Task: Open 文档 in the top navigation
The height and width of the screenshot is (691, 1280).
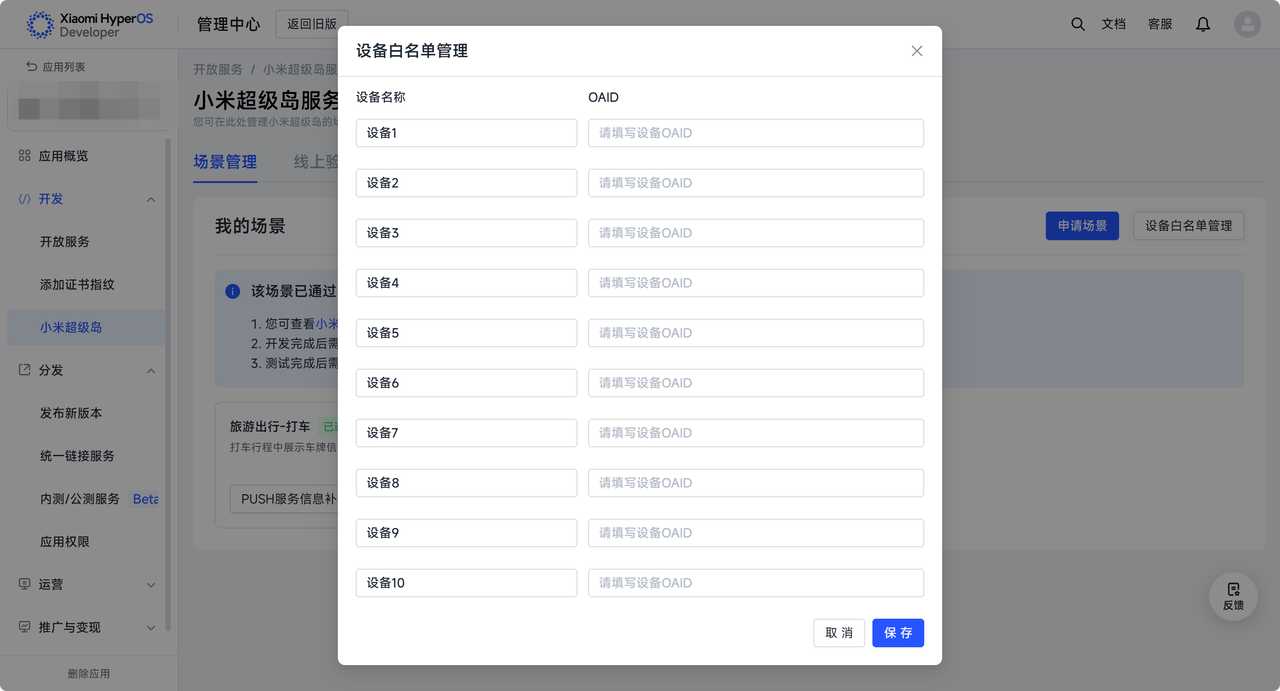Action: 1114,24
